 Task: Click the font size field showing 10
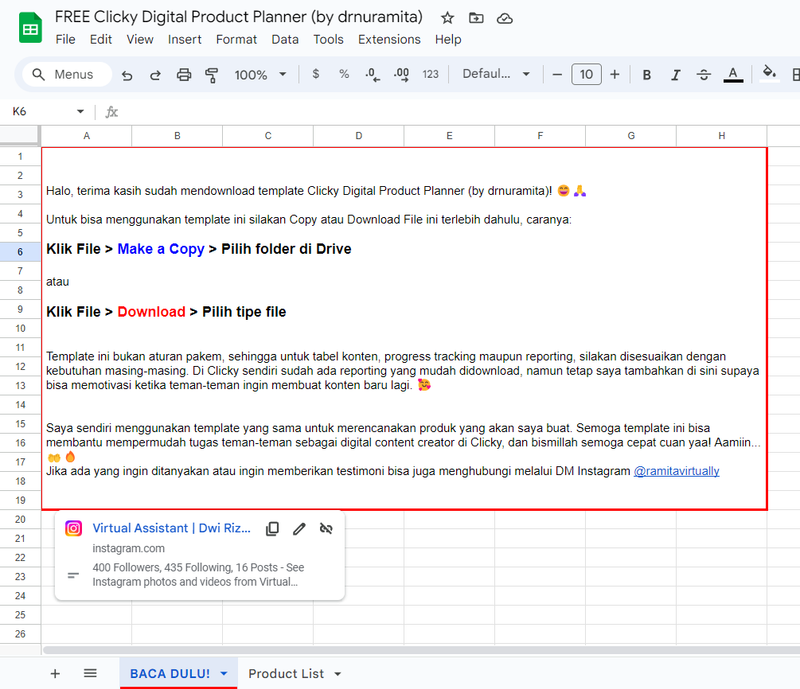(586, 75)
